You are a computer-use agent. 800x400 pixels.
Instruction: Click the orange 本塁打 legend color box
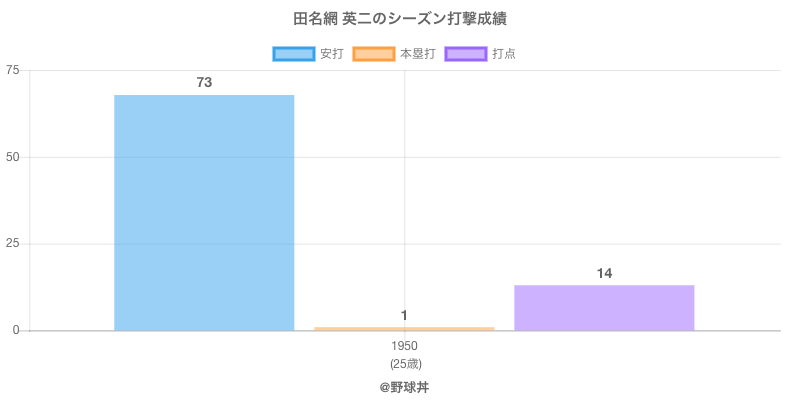pos(373,54)
